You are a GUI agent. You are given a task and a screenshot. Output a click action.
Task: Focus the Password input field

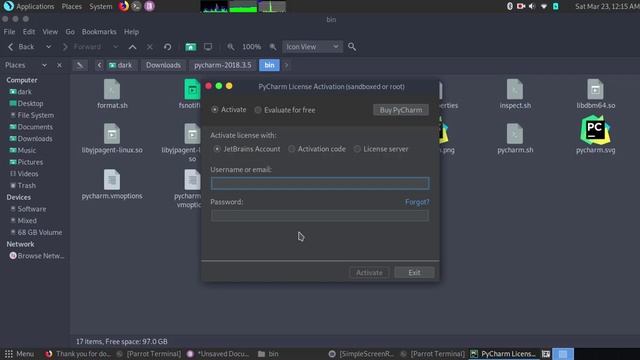tap(320, 216)
